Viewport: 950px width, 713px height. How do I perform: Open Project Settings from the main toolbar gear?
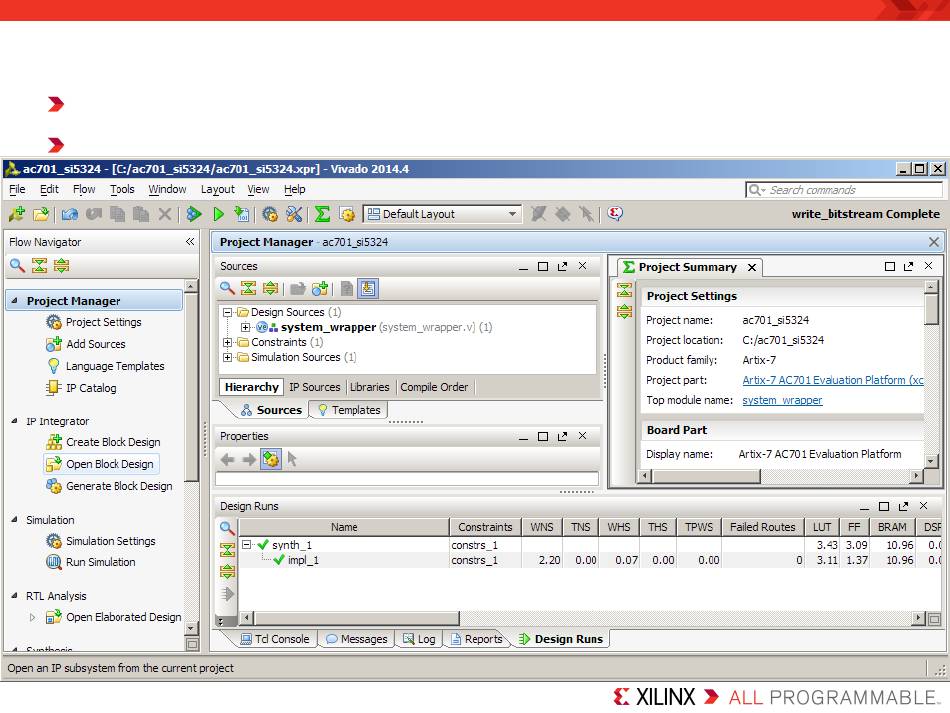pyautogui.click(x=270, y=214)
